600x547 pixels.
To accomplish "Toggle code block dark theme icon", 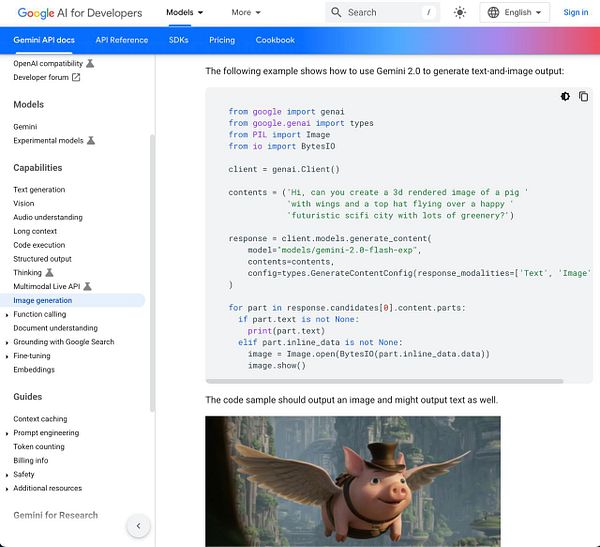I will 565,96.
